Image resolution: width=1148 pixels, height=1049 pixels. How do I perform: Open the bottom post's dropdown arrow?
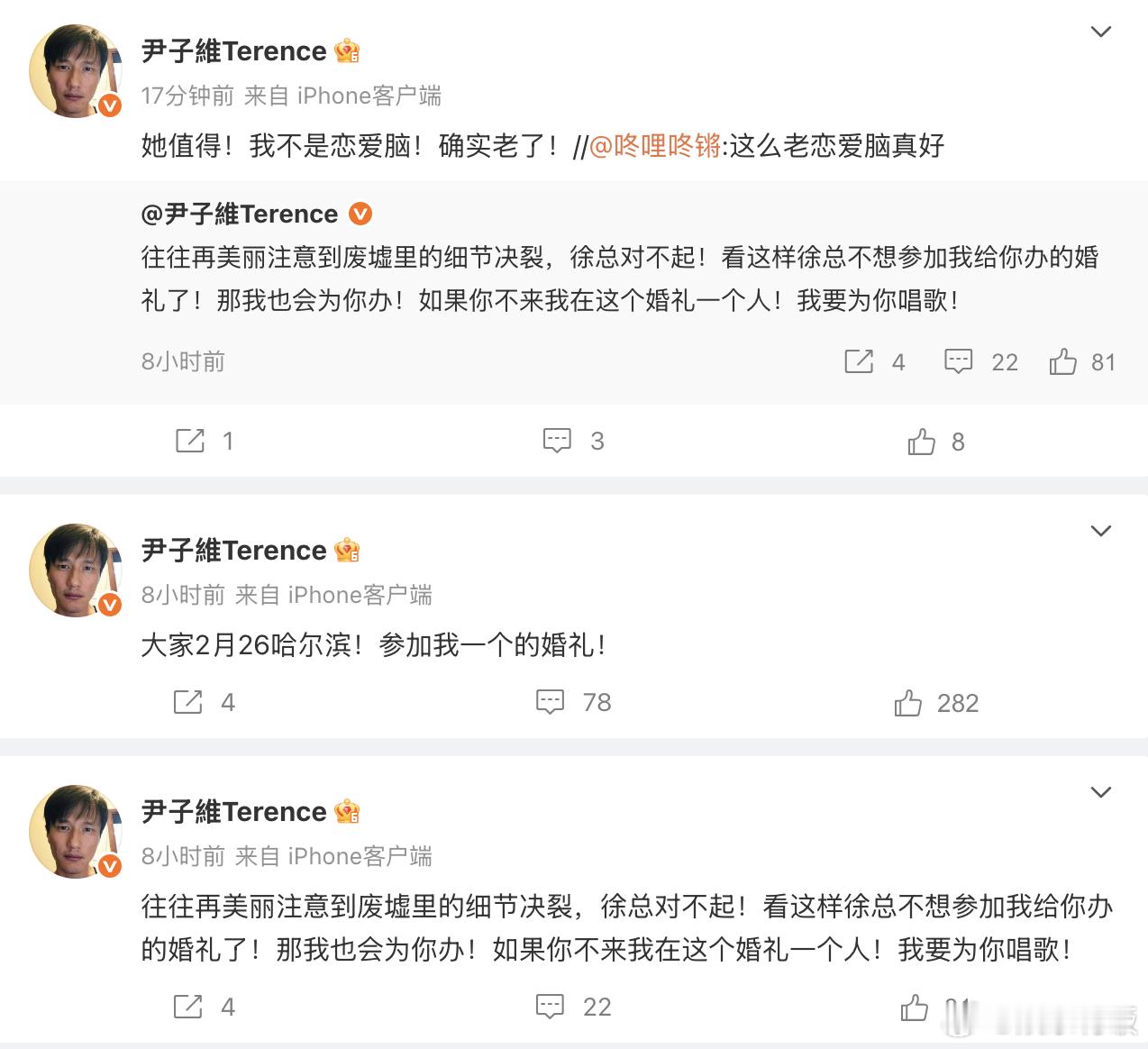(x=1100, y=793)
